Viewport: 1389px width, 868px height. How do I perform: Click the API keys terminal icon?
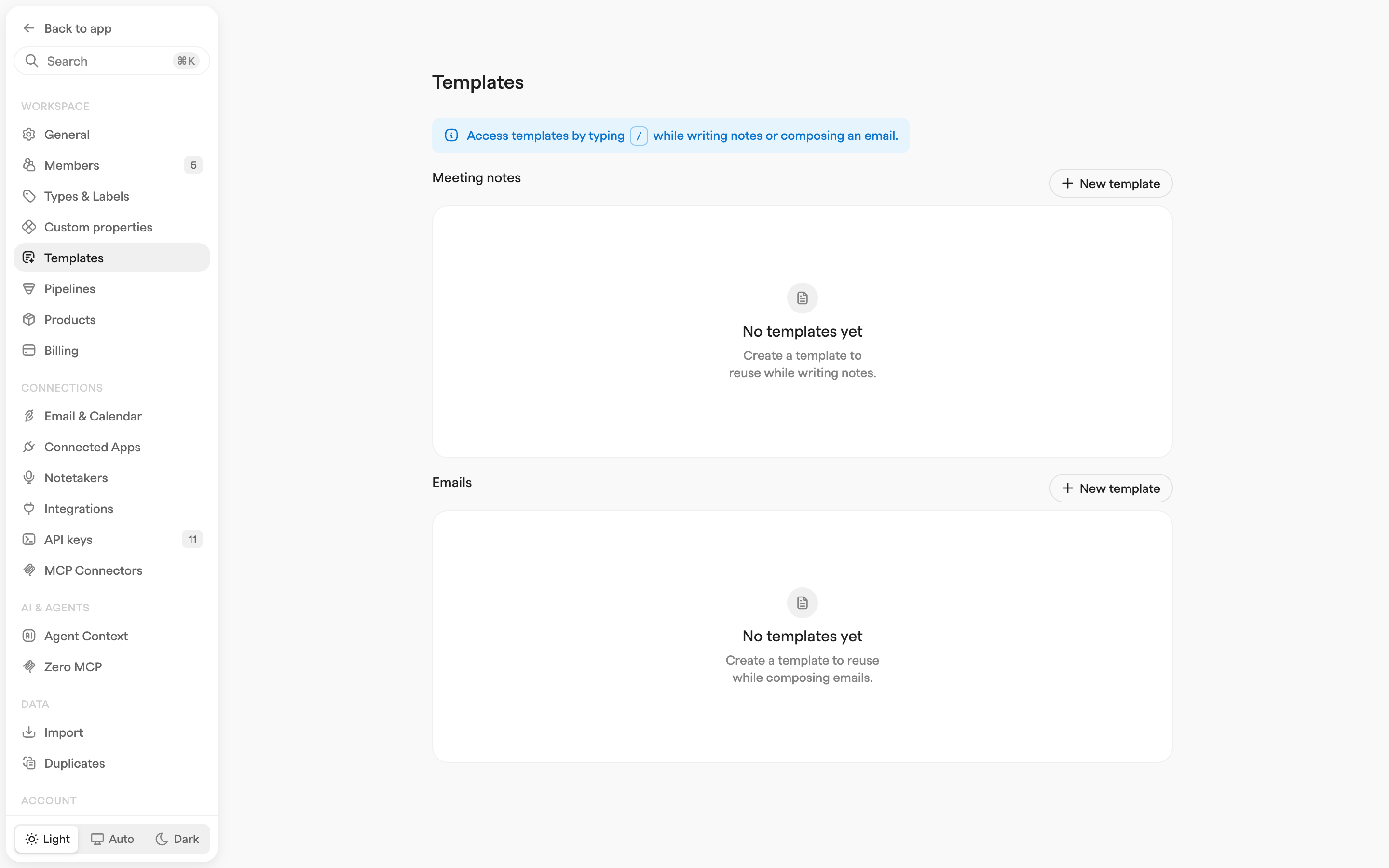coord(29,540)
